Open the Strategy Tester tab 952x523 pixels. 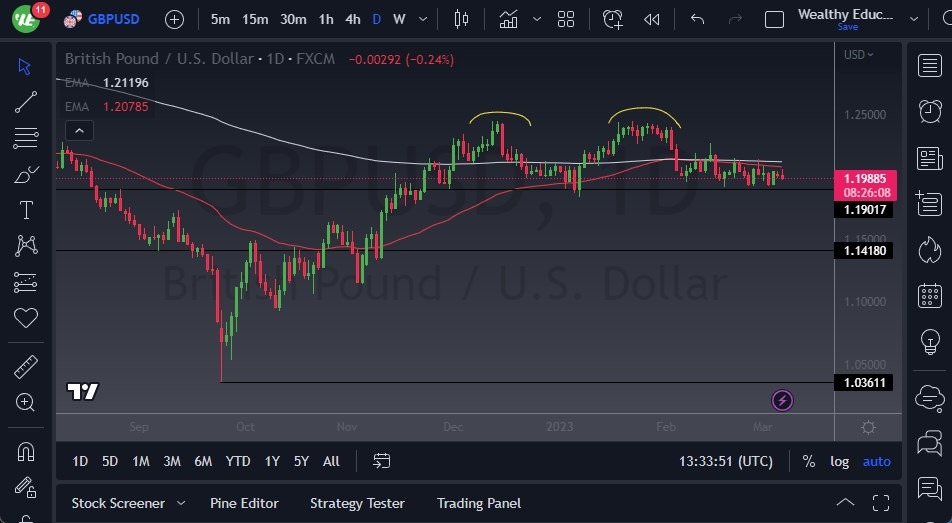pos(357,503)
